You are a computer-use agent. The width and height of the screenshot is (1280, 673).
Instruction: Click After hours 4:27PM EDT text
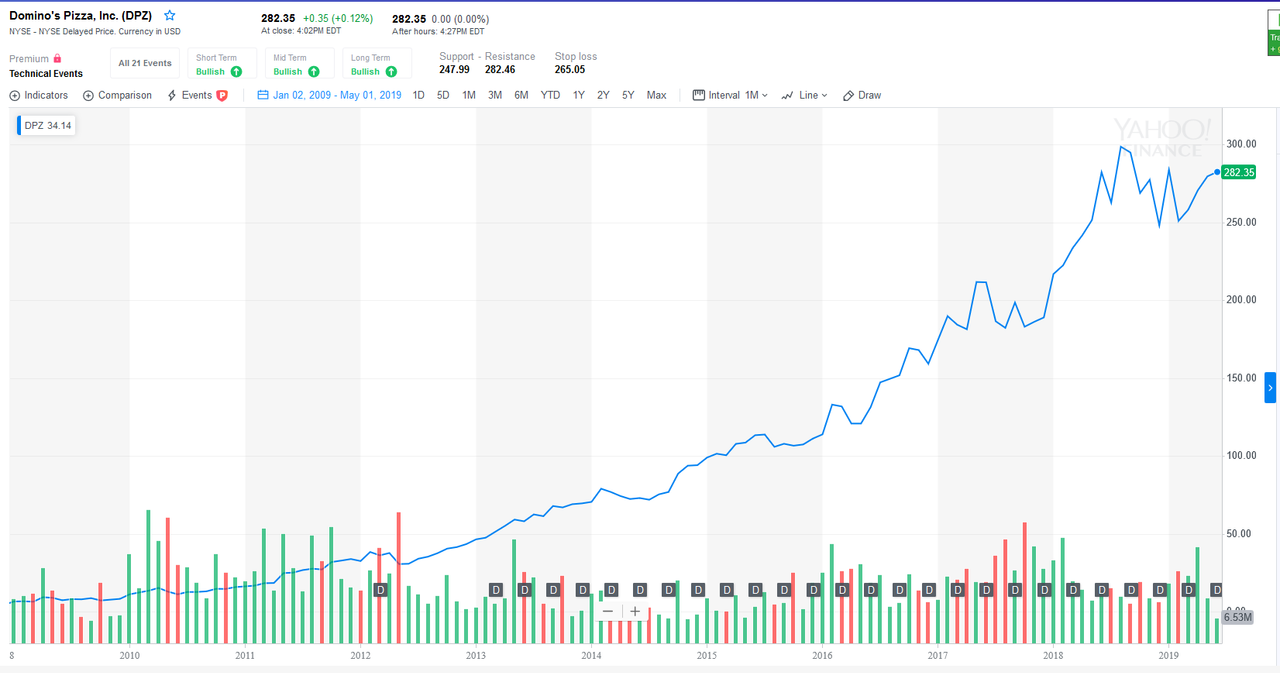click(438, 31)
